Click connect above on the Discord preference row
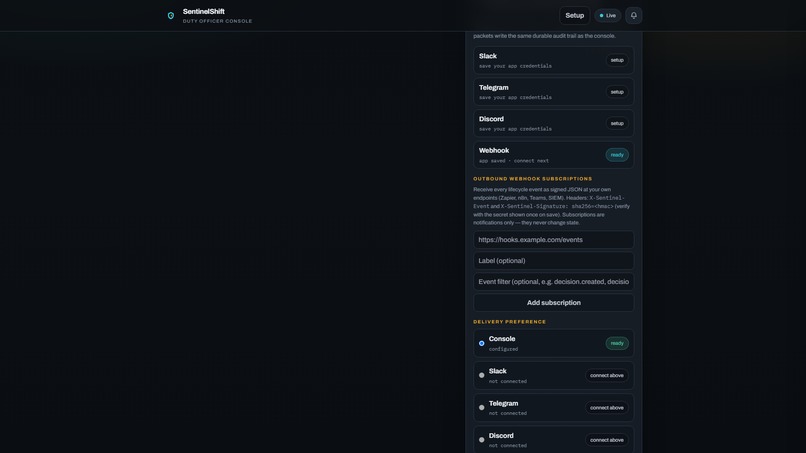The height and width of the screenshot is (453, 806). (x=607, y=440)
